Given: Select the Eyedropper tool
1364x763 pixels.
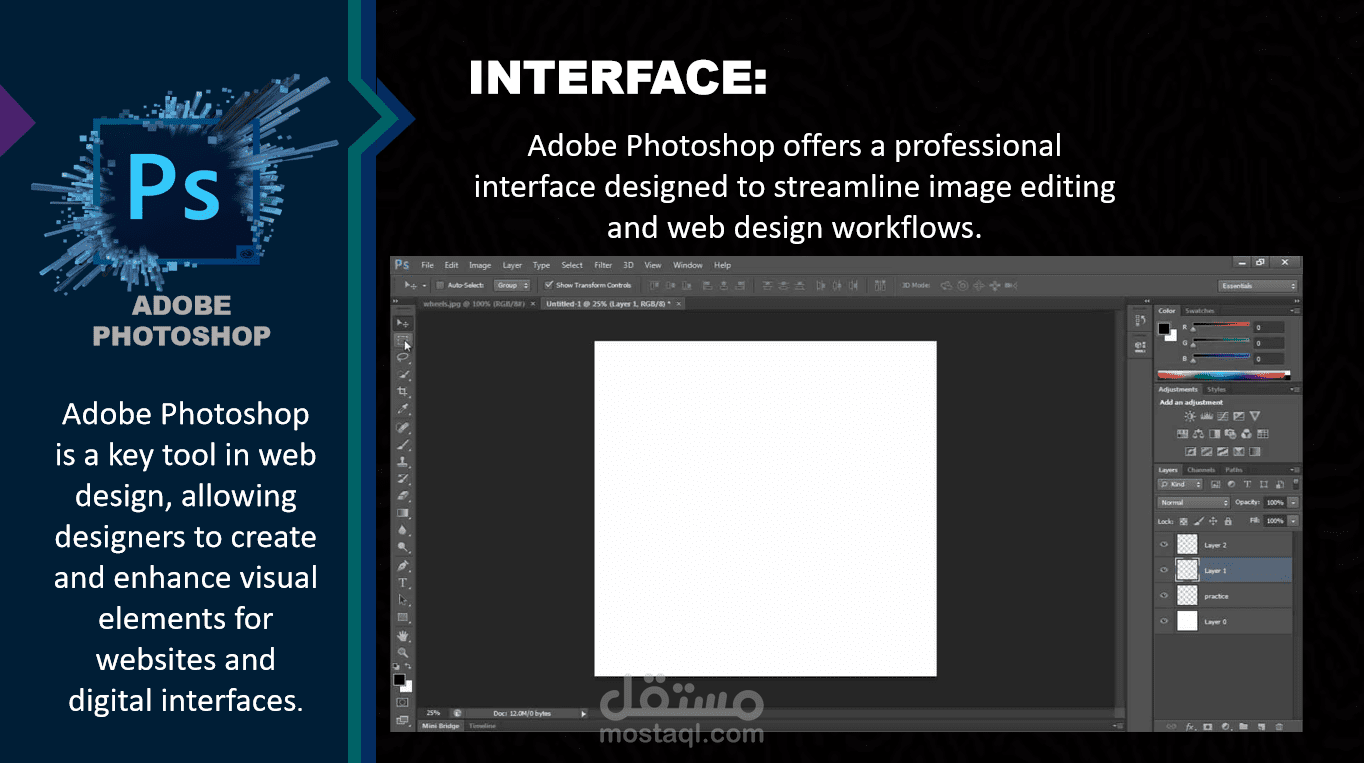Looking at the screenshot, I should [x=402, y=410].
